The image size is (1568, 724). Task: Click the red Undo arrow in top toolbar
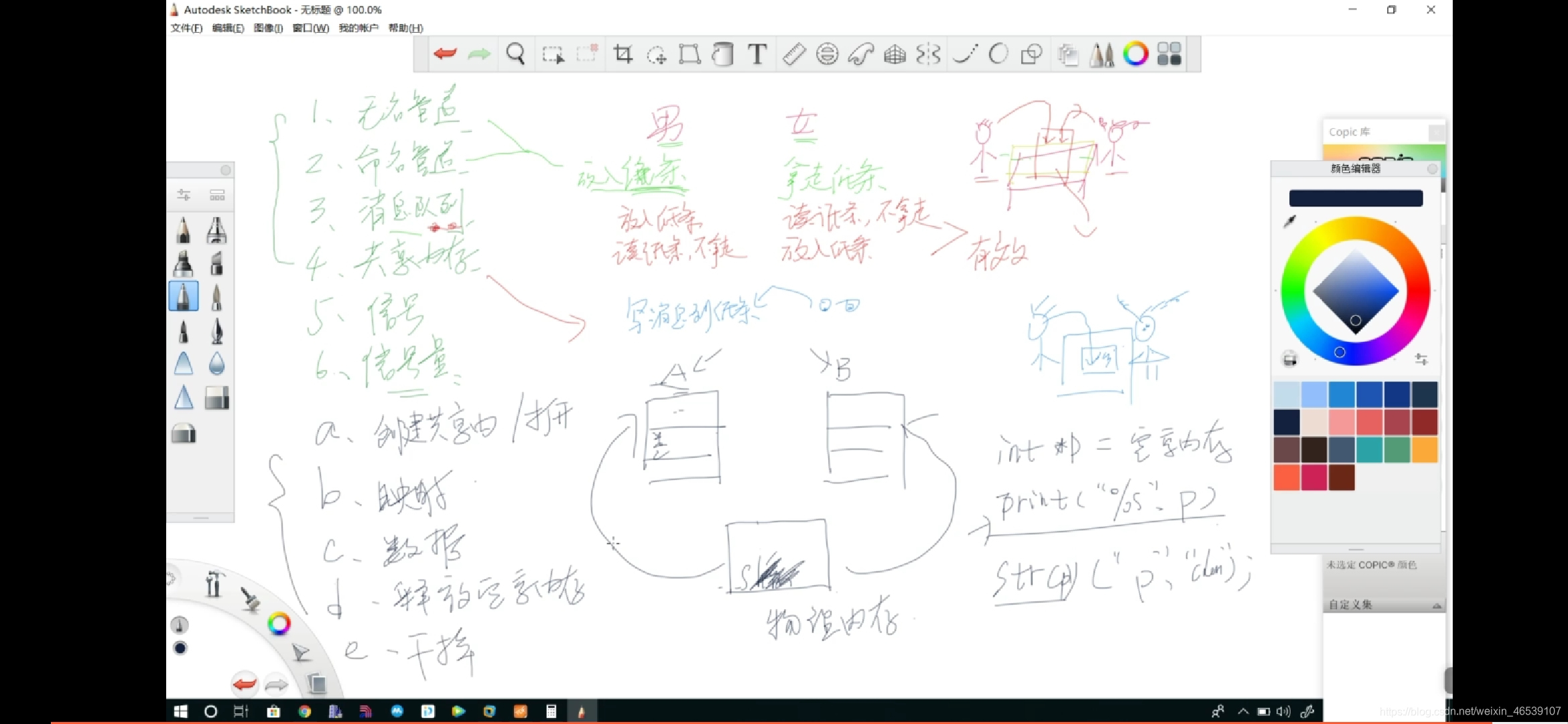[x=445, y=54]
